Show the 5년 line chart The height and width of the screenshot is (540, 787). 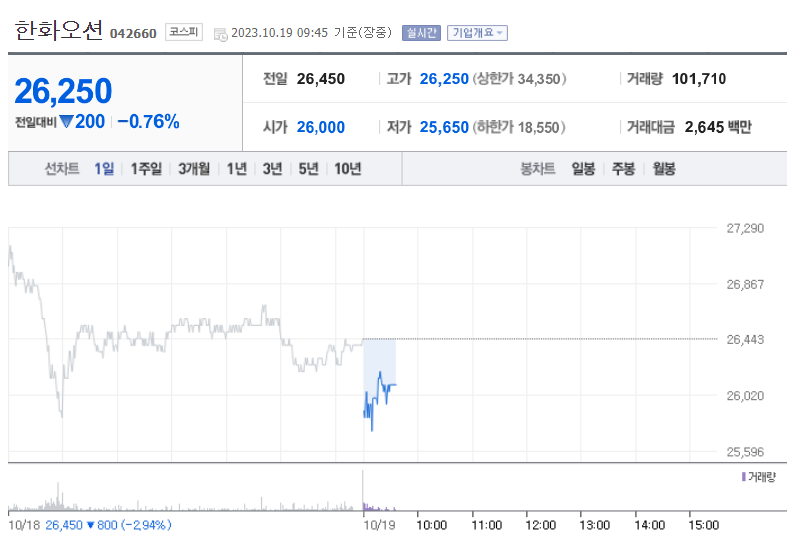click(309, 169)
